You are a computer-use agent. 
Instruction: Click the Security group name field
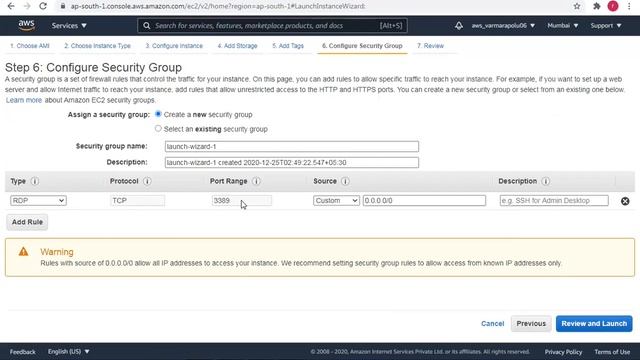coord(291,147)
